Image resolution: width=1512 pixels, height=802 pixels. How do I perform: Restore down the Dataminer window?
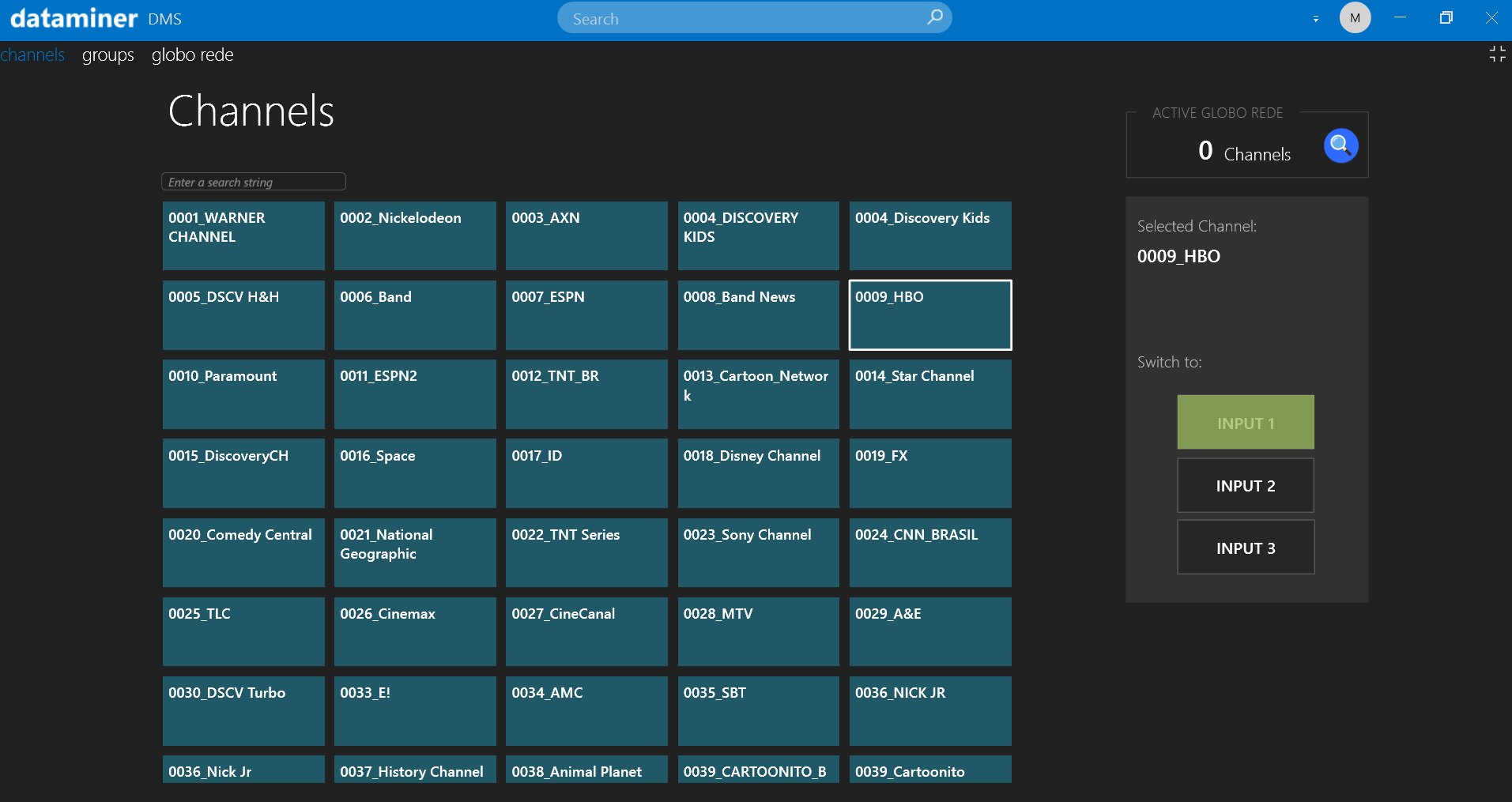(1446, 17)
